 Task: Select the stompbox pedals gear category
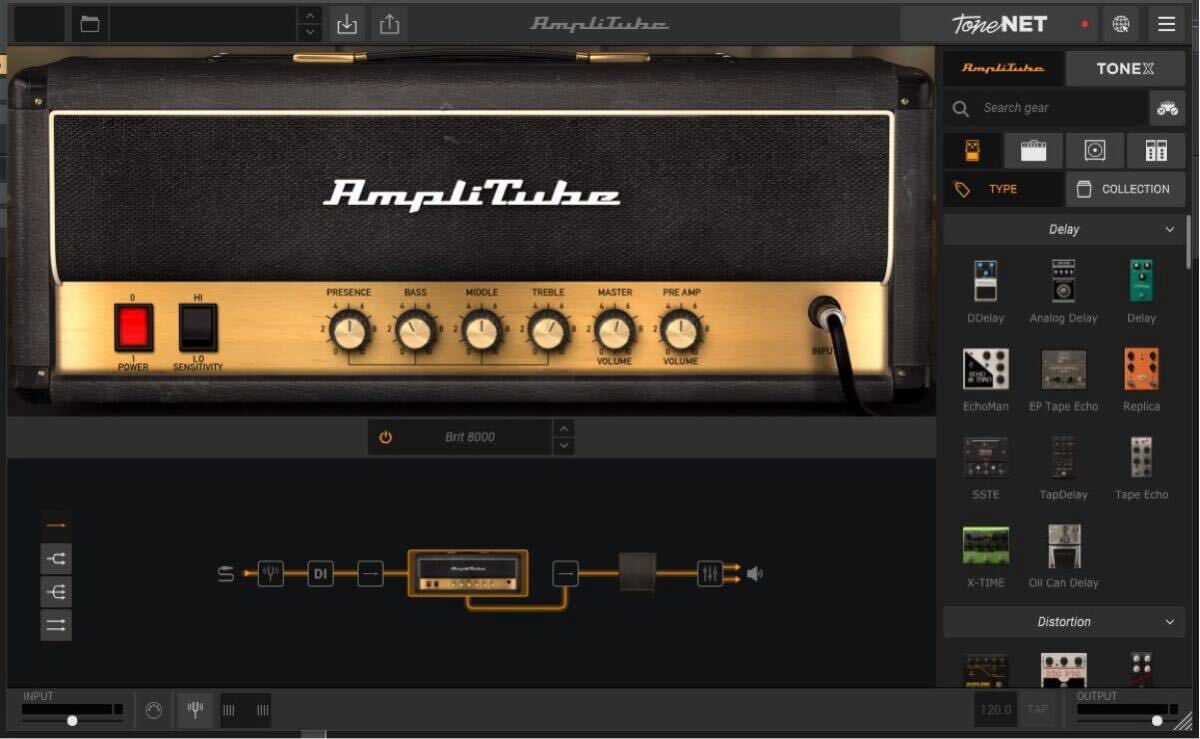[971, 150]
